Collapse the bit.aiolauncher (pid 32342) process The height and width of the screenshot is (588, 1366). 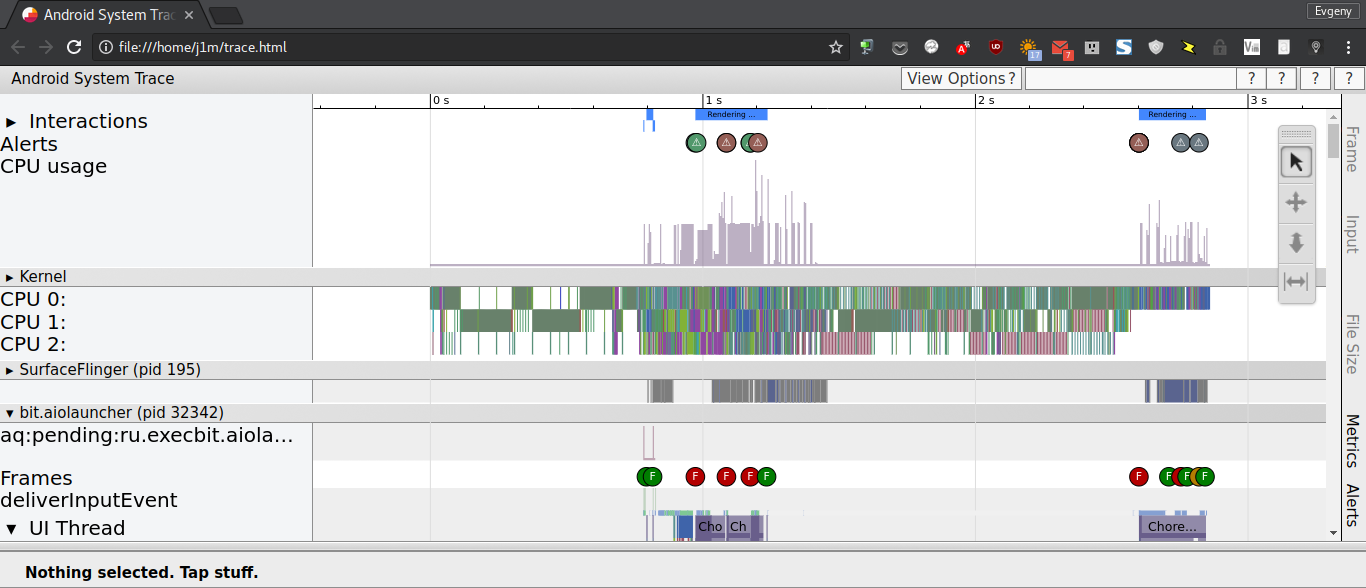point(10,413)
